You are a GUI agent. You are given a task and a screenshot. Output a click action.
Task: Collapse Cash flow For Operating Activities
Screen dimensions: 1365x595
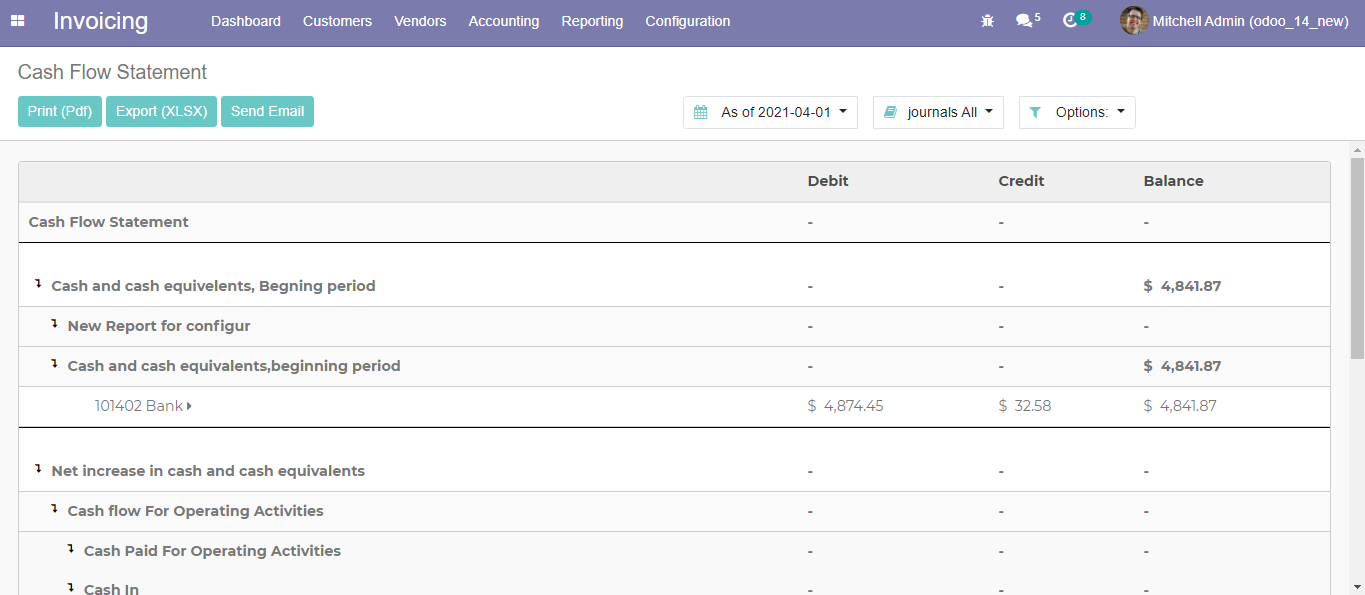(55, 509)
